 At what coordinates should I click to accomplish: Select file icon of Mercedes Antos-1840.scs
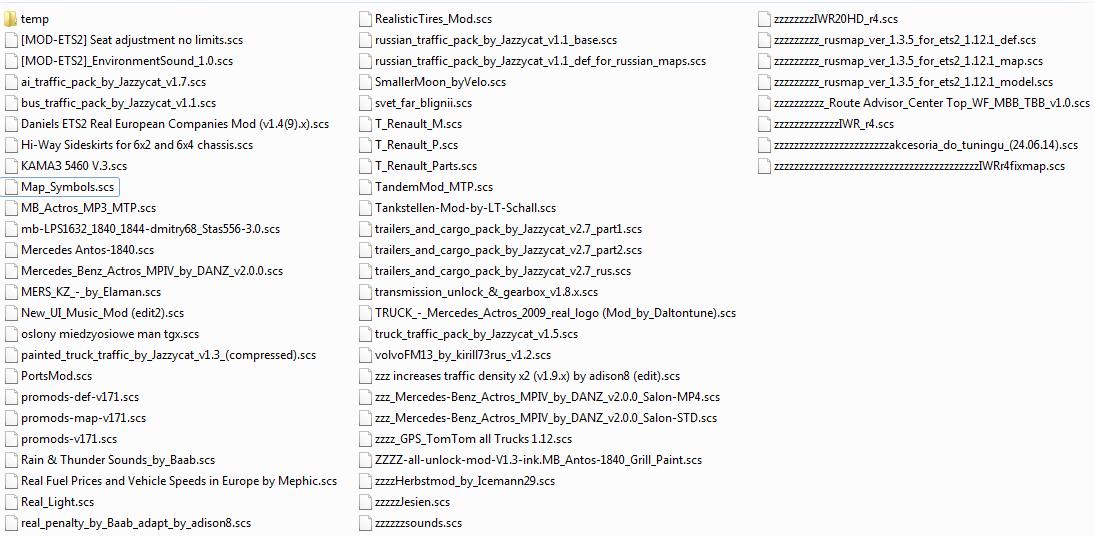coord(10,250)
